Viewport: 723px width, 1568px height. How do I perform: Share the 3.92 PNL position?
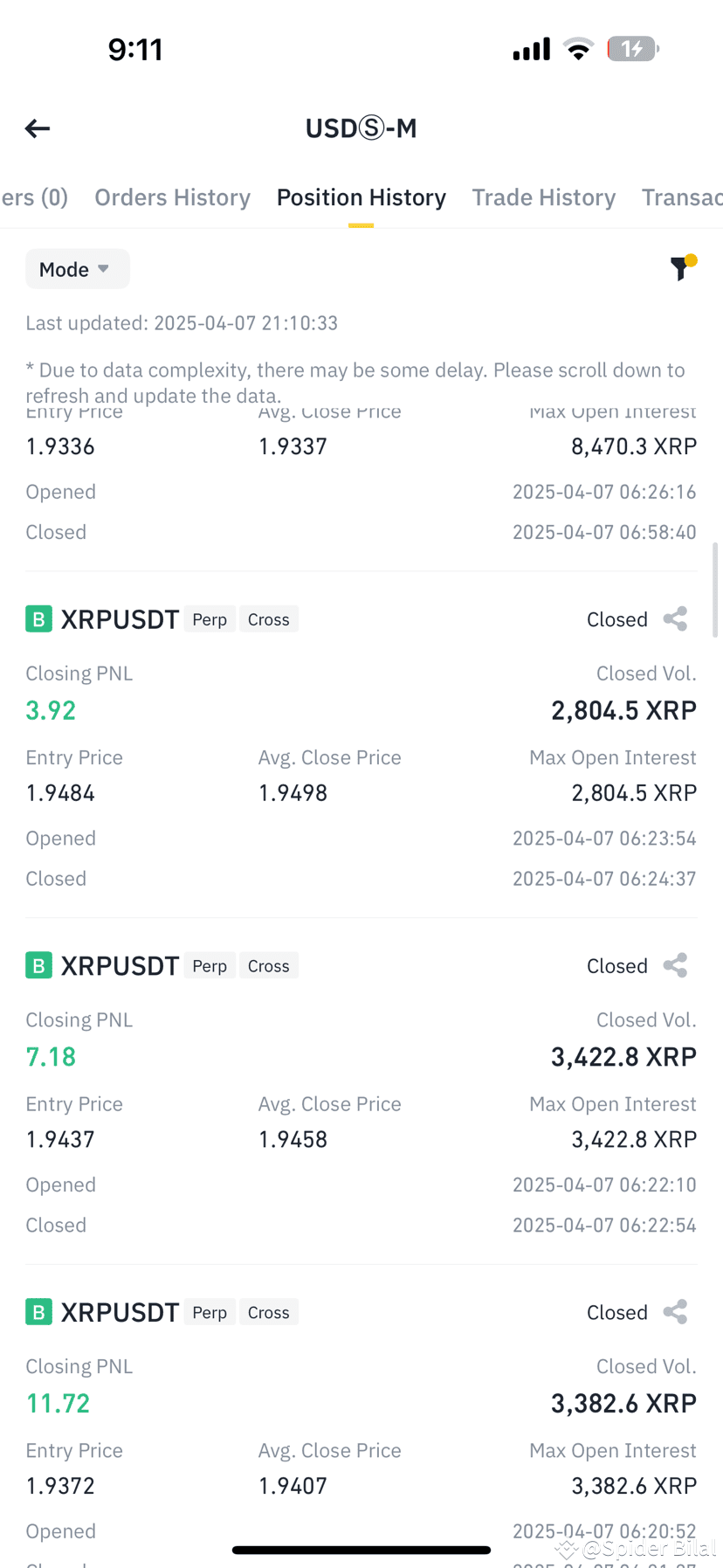tap(675, 619)
